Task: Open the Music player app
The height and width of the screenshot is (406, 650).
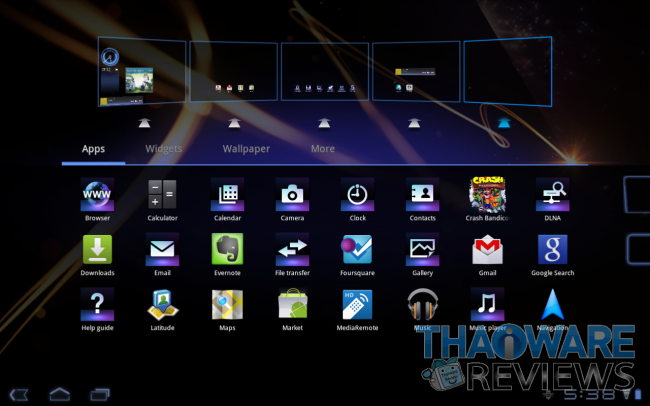Action: tap(488, 309)
